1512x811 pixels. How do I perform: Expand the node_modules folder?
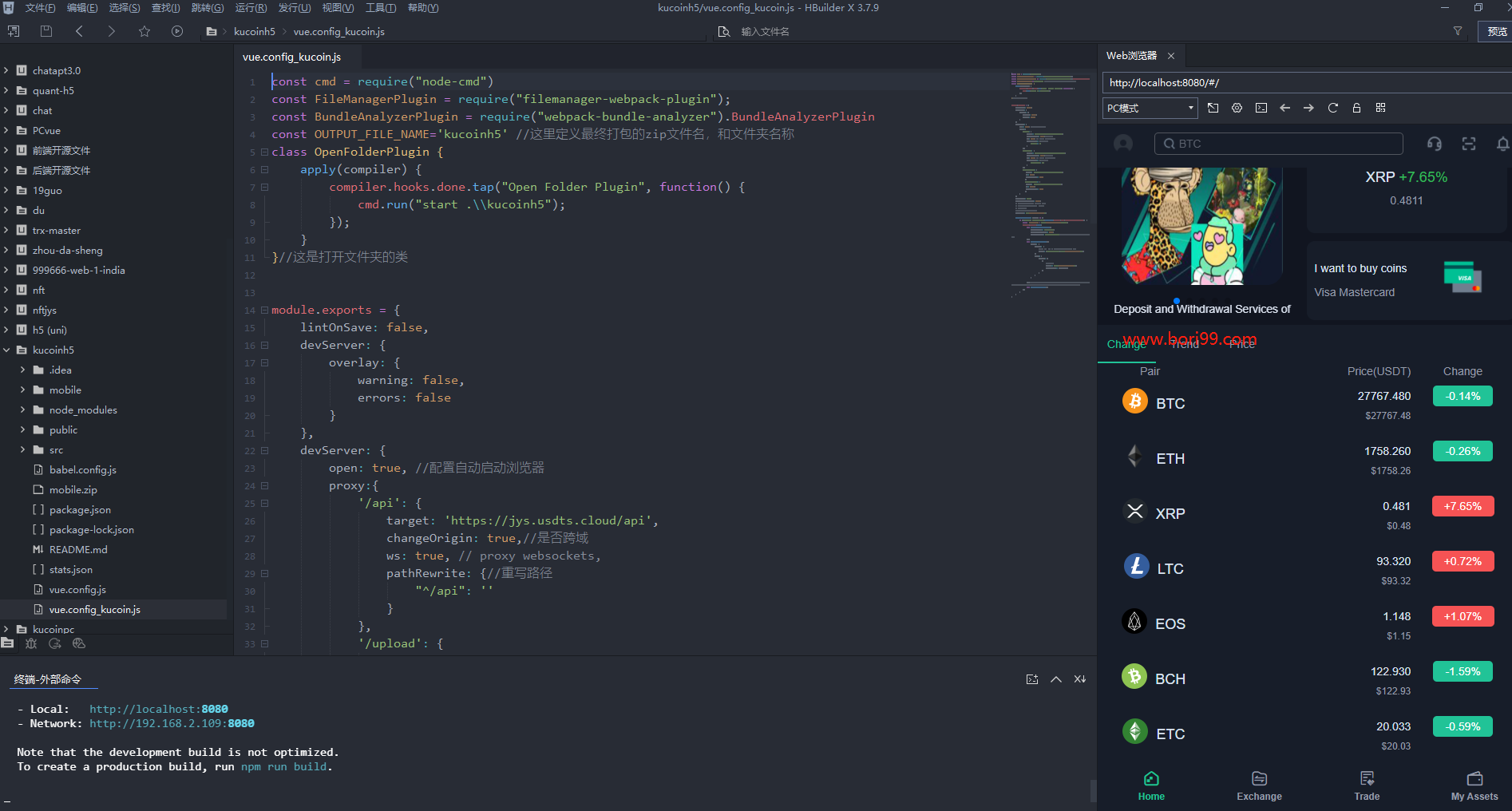(x=22, y=409)
